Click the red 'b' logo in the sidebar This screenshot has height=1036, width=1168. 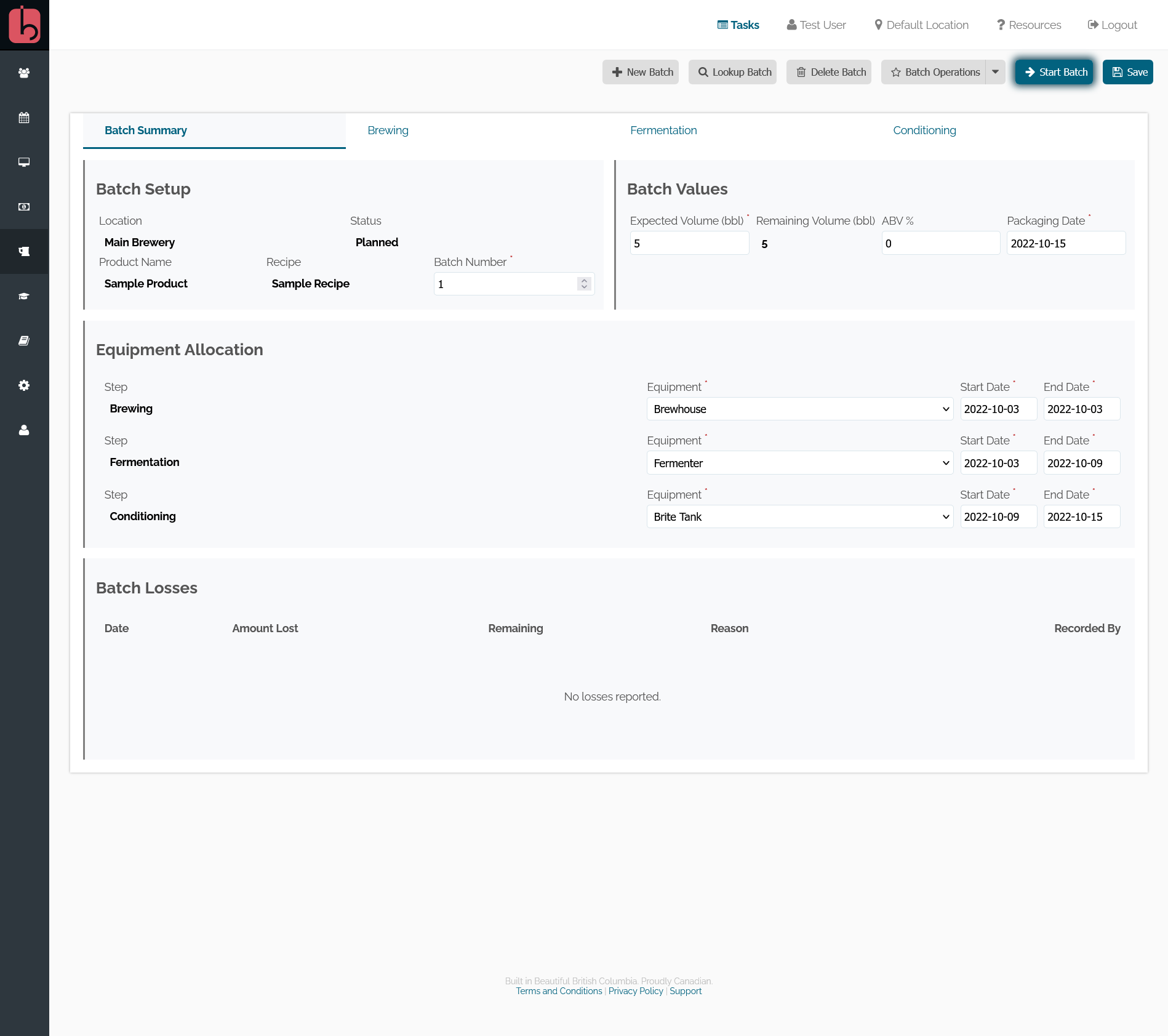(x=25, y=25)
